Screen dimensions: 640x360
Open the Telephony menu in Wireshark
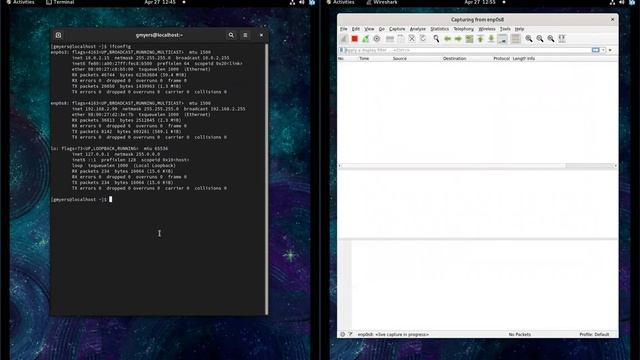464,29
